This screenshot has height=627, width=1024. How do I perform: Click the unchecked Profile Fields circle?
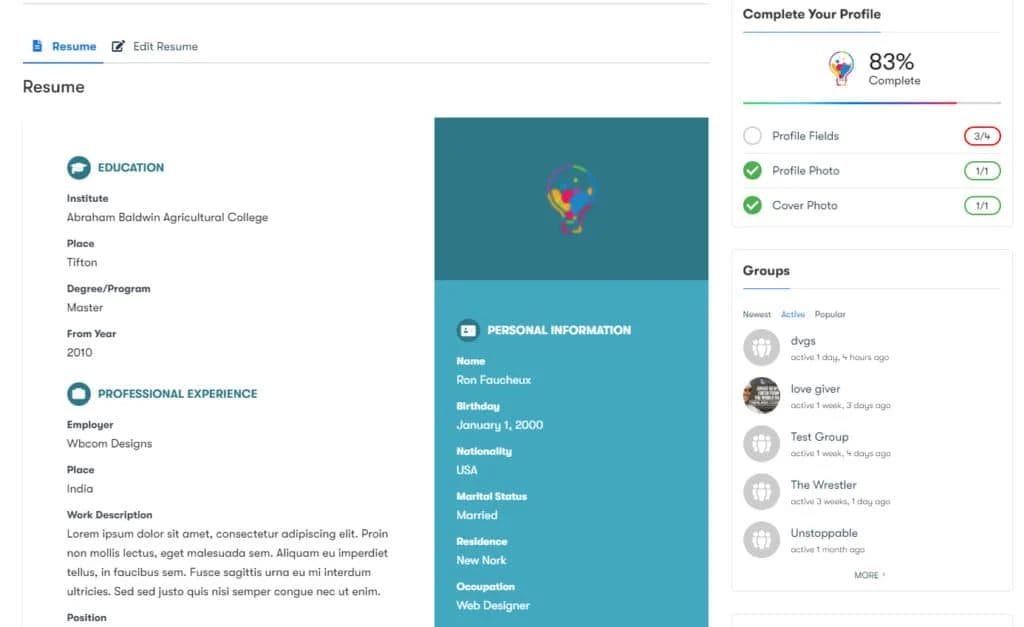point(753,136)
